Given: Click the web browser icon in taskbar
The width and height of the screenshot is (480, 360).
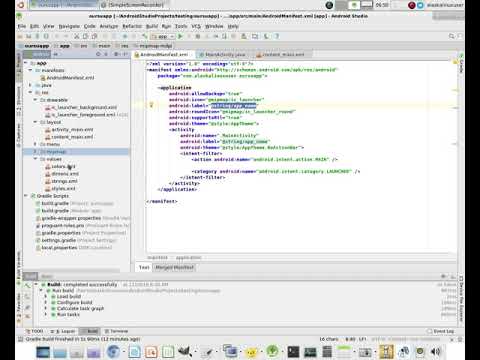Looking at the screenshot, I should coord(113,352).
